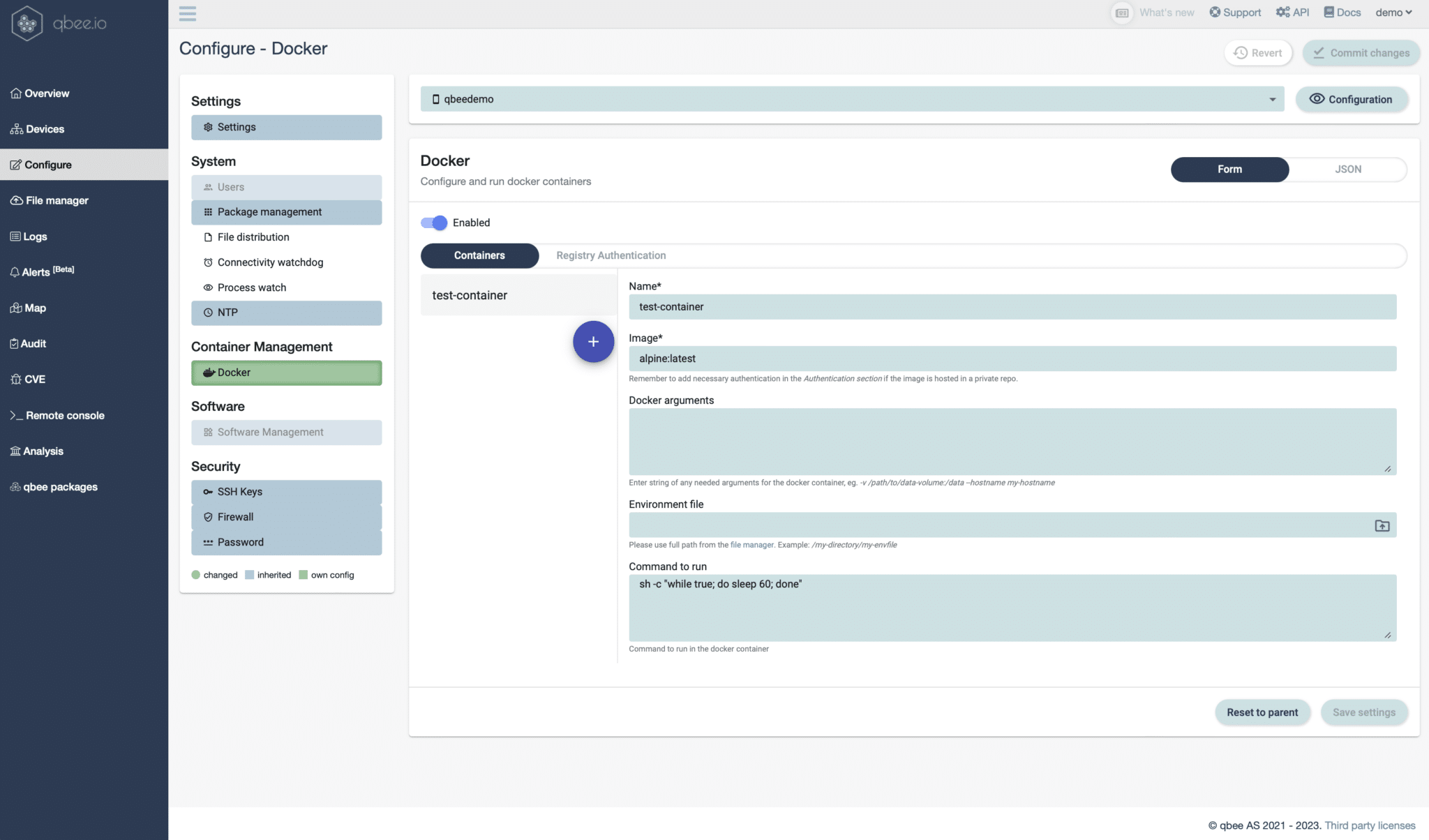This screenshot has width=1429, height=840.
Task: Toggle the hamburger menu icon
Action: tap(187, 13)
